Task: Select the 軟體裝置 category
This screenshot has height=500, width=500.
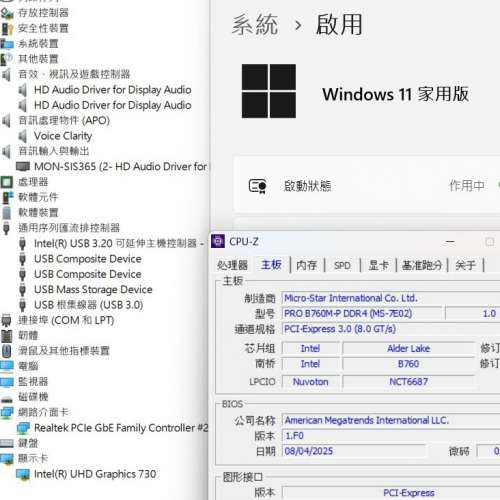Action: pyautogui.click(x=38, y=213)
